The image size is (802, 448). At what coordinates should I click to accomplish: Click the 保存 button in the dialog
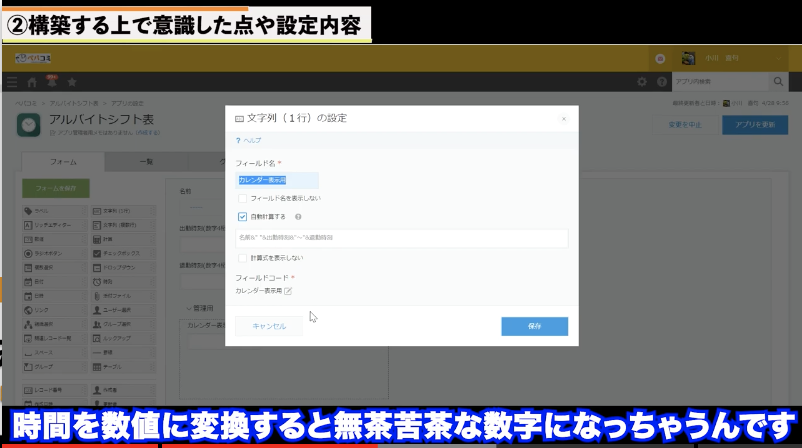(534, 326)
